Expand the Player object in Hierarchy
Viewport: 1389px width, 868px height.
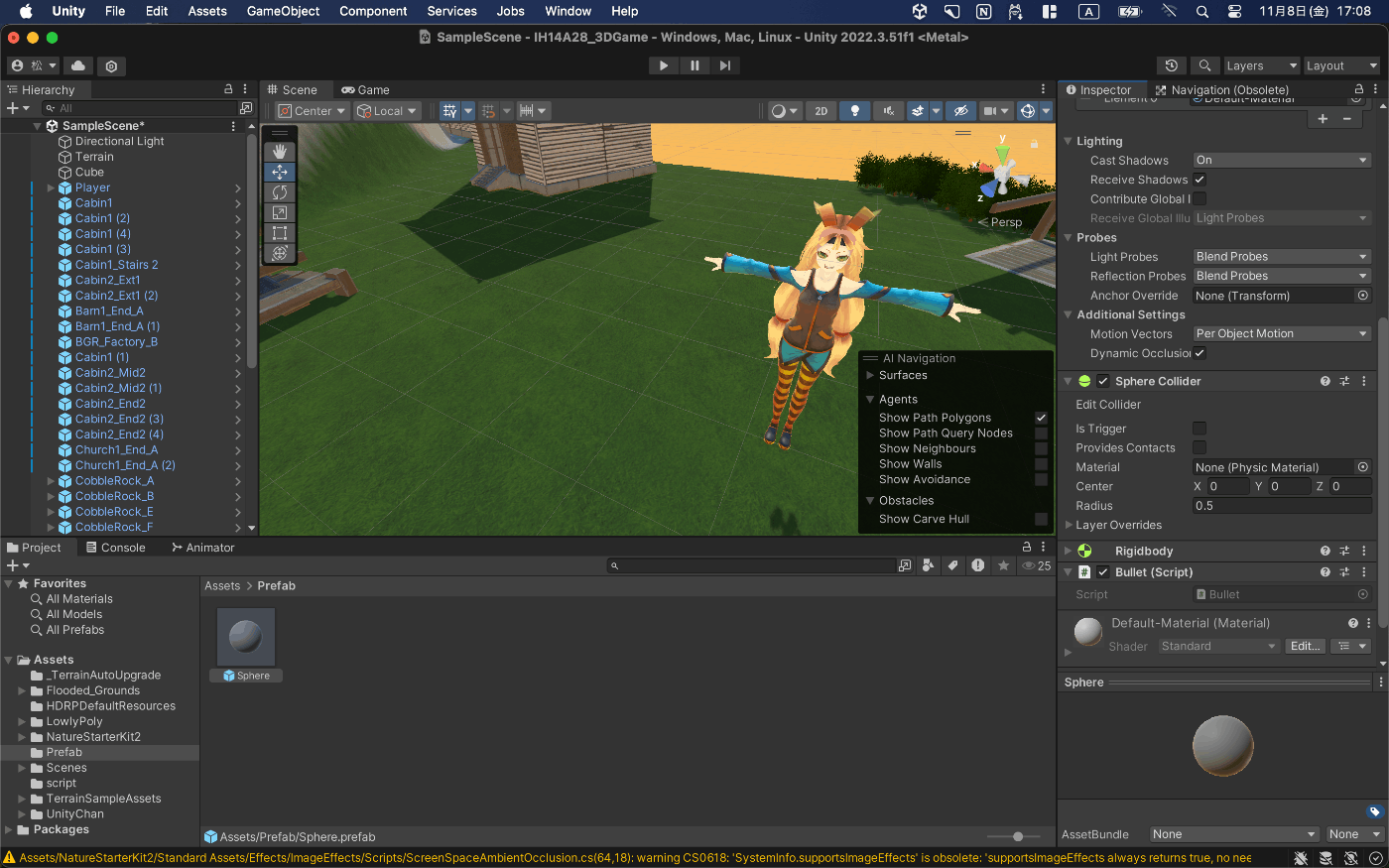pyautogui.click(x=51, y=187)
